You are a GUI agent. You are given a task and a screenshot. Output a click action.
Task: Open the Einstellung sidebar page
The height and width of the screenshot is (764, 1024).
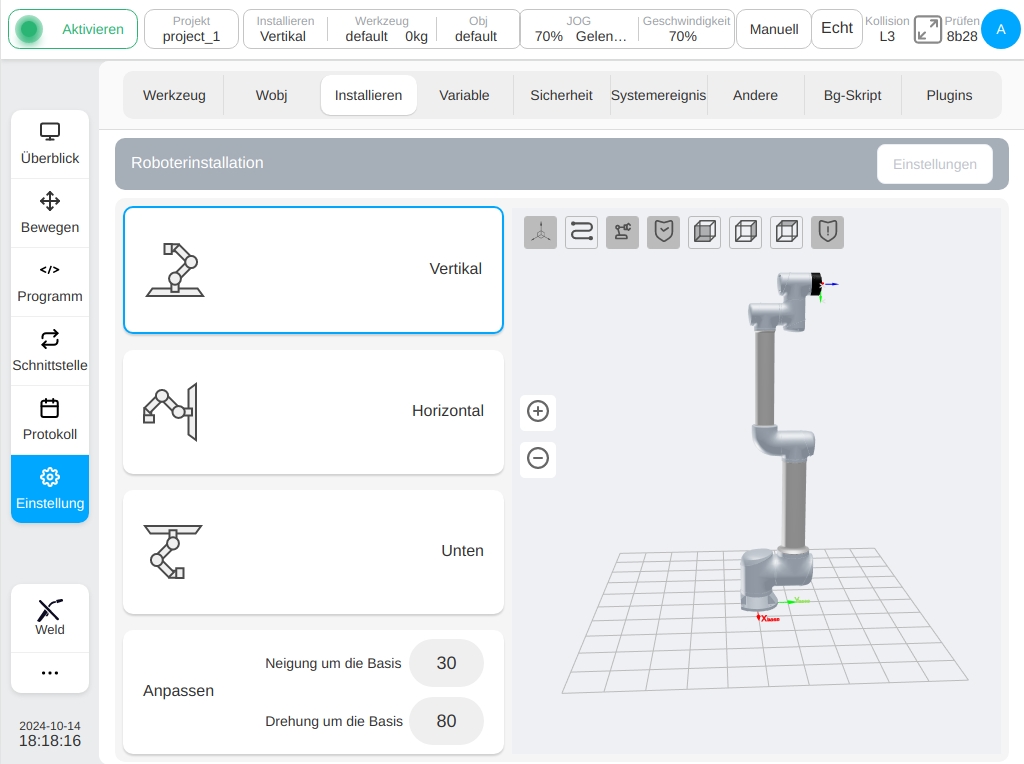tap(50, 488)
